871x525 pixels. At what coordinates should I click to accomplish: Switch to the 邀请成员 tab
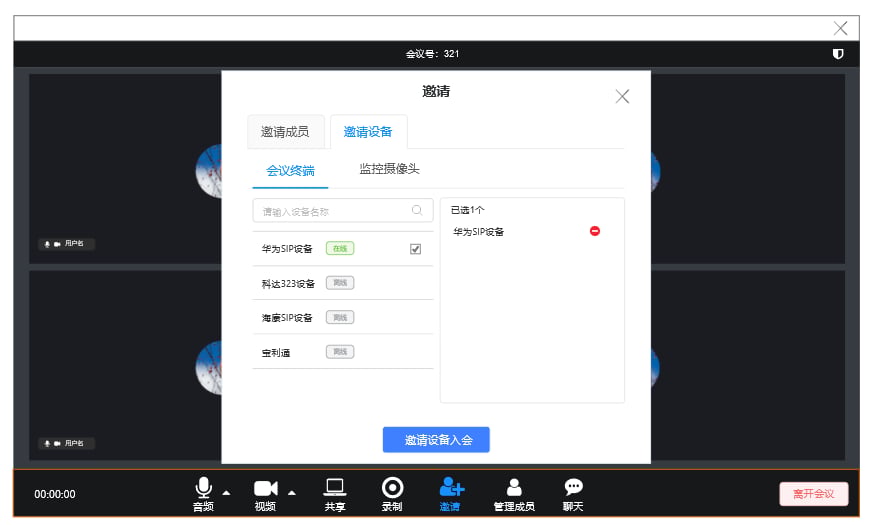[285, 132]
